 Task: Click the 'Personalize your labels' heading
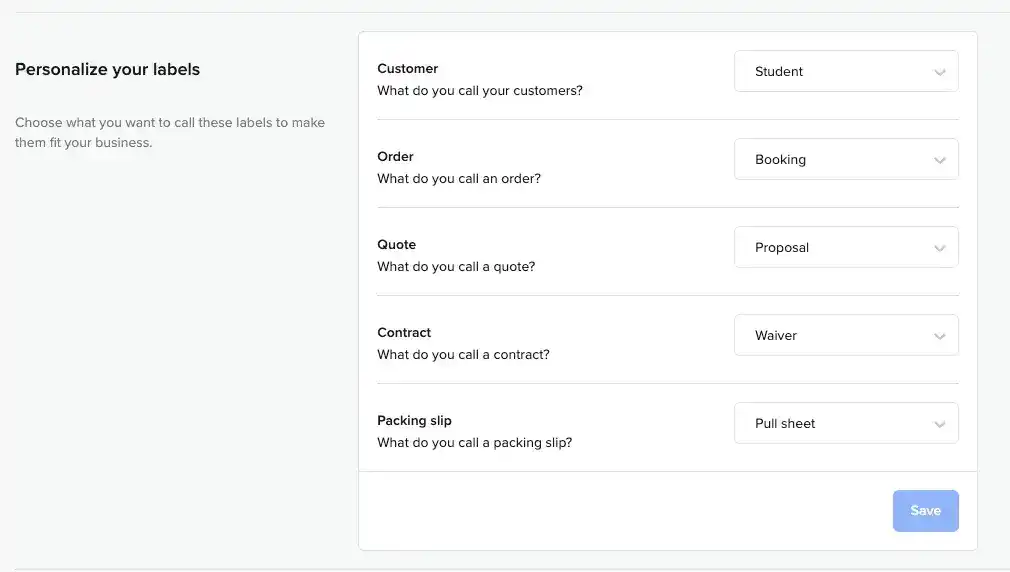(107, 70)
